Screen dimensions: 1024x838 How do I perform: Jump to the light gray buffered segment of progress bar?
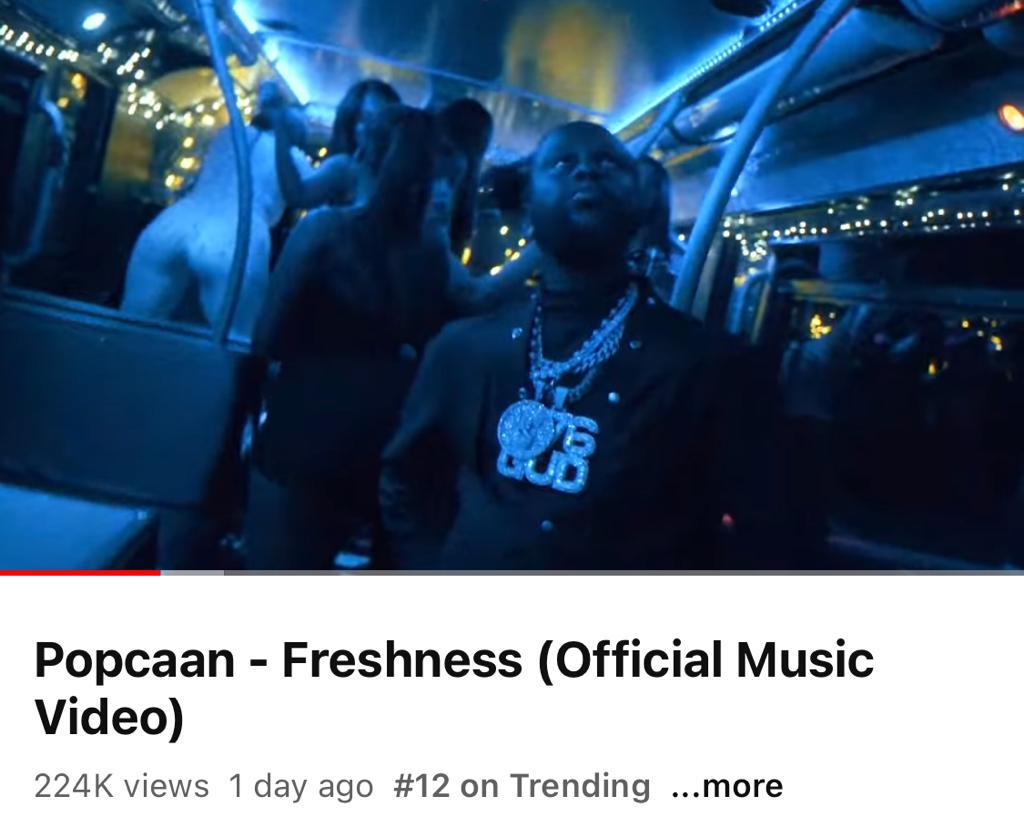(192, 573)
